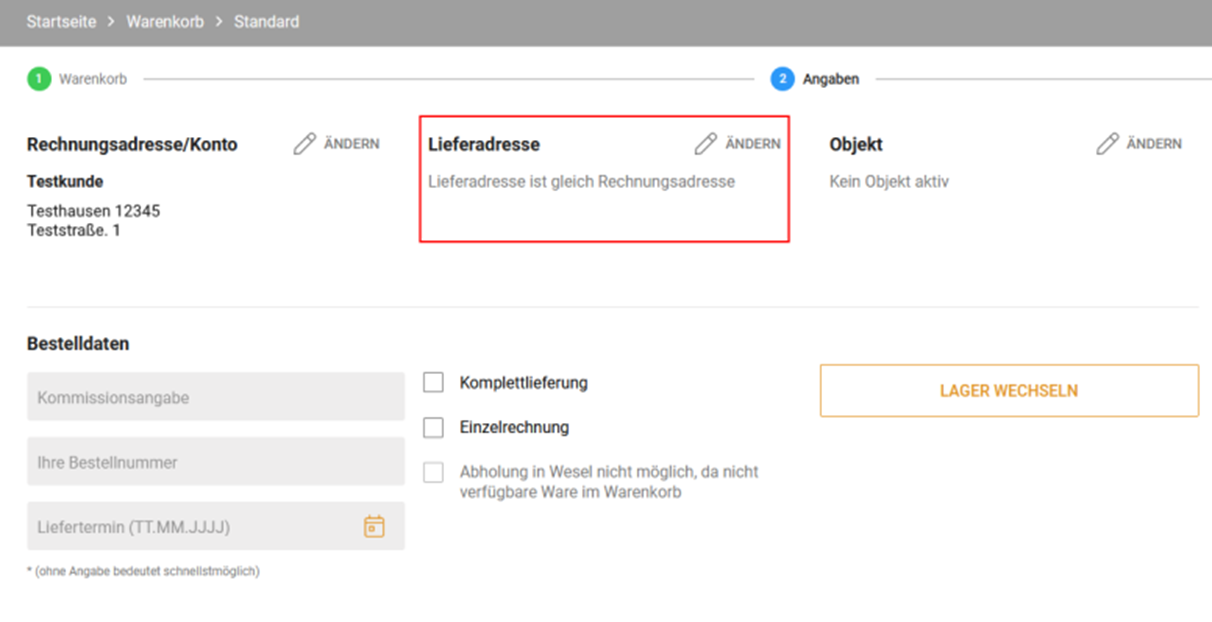Click the blue step 2 circle
The width and height of the screenshot is (1212, 622).
click(782, 79)
